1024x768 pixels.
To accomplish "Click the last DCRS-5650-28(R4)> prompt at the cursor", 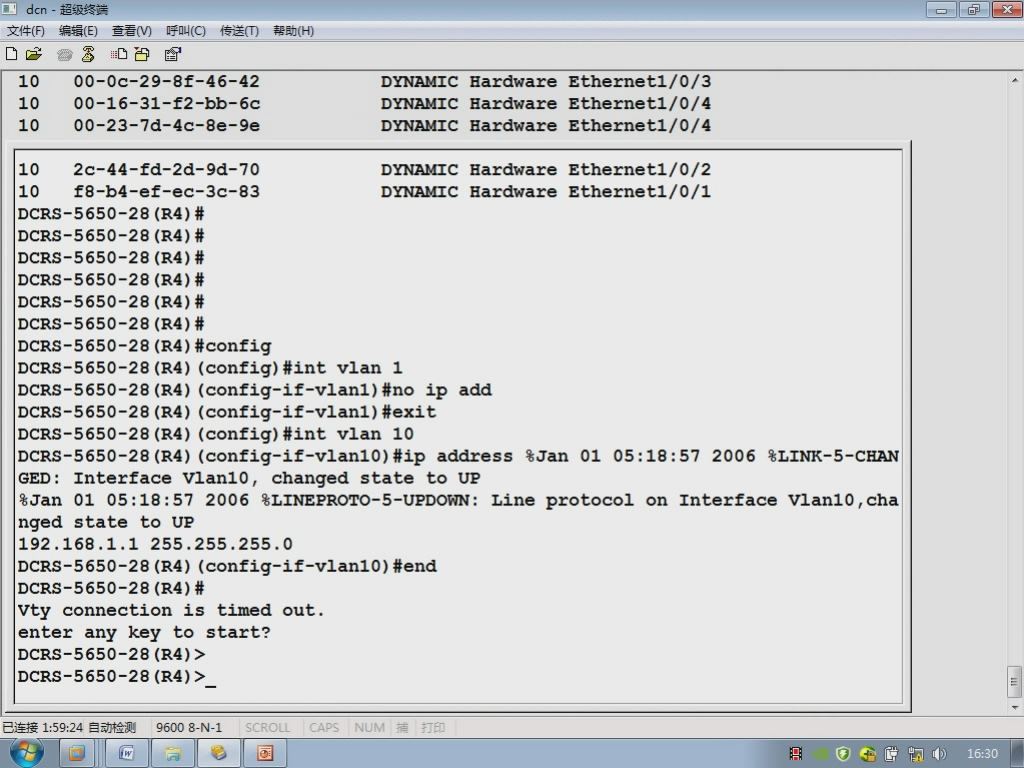I will click(112, 677).
